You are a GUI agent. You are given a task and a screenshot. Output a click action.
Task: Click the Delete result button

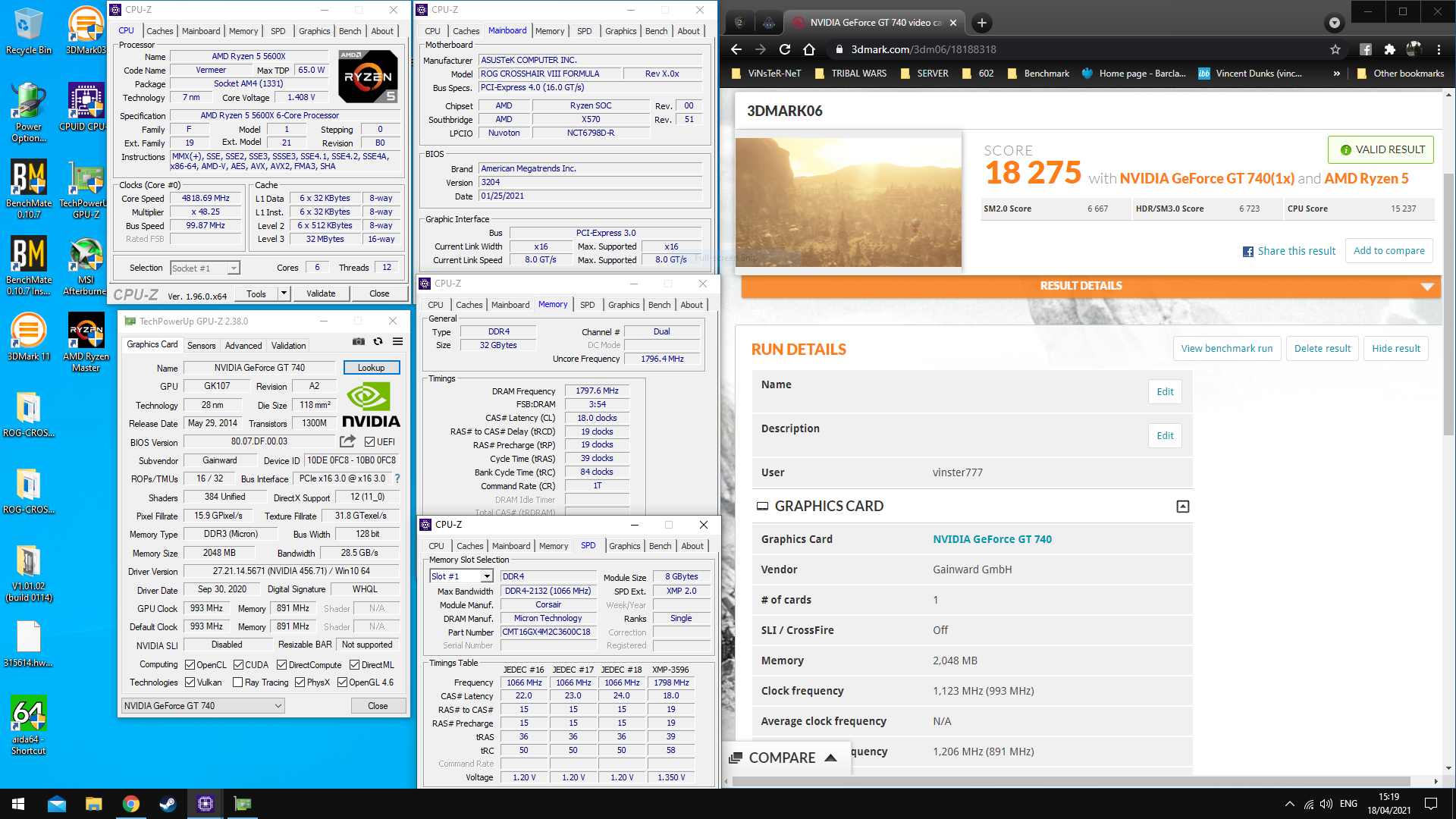(1323, 349)
